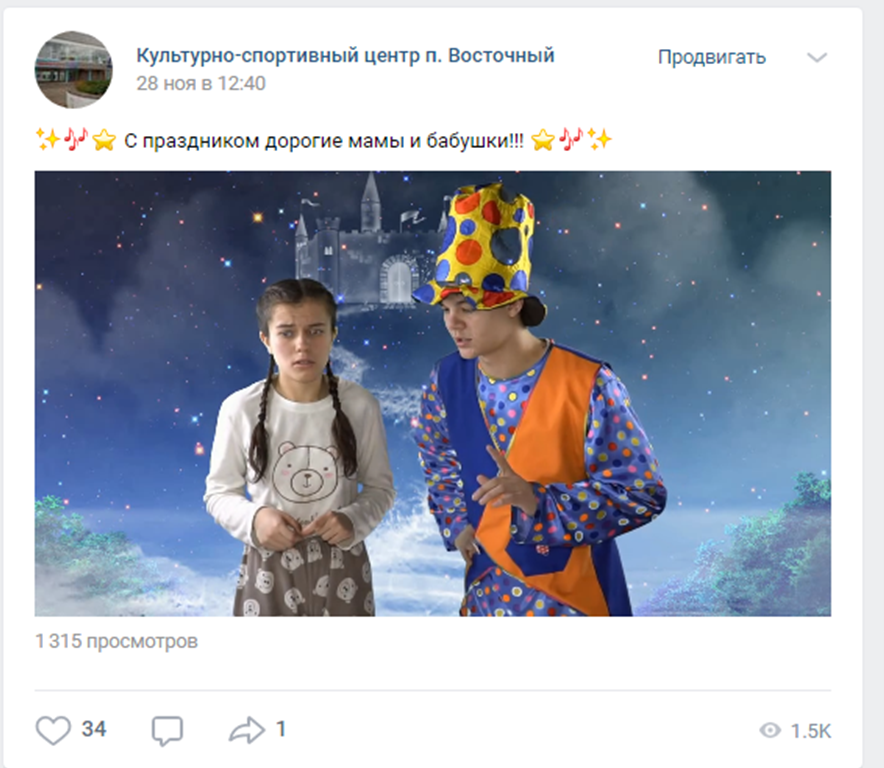Click the 1 315 просмотров label
The height and width of the screenshot is (768, 884).
tap(116, 641)
